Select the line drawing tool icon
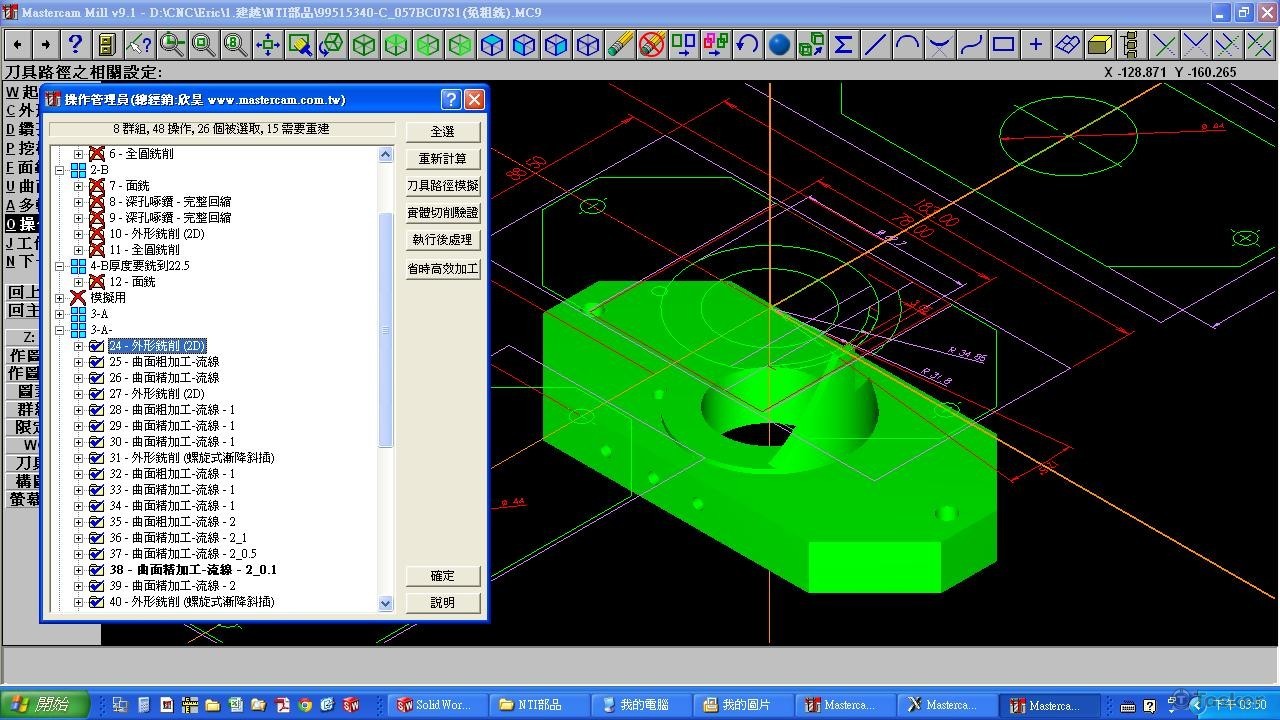Image resolution: width=1280 pixels, height=720 pixels. click(875, 45)
